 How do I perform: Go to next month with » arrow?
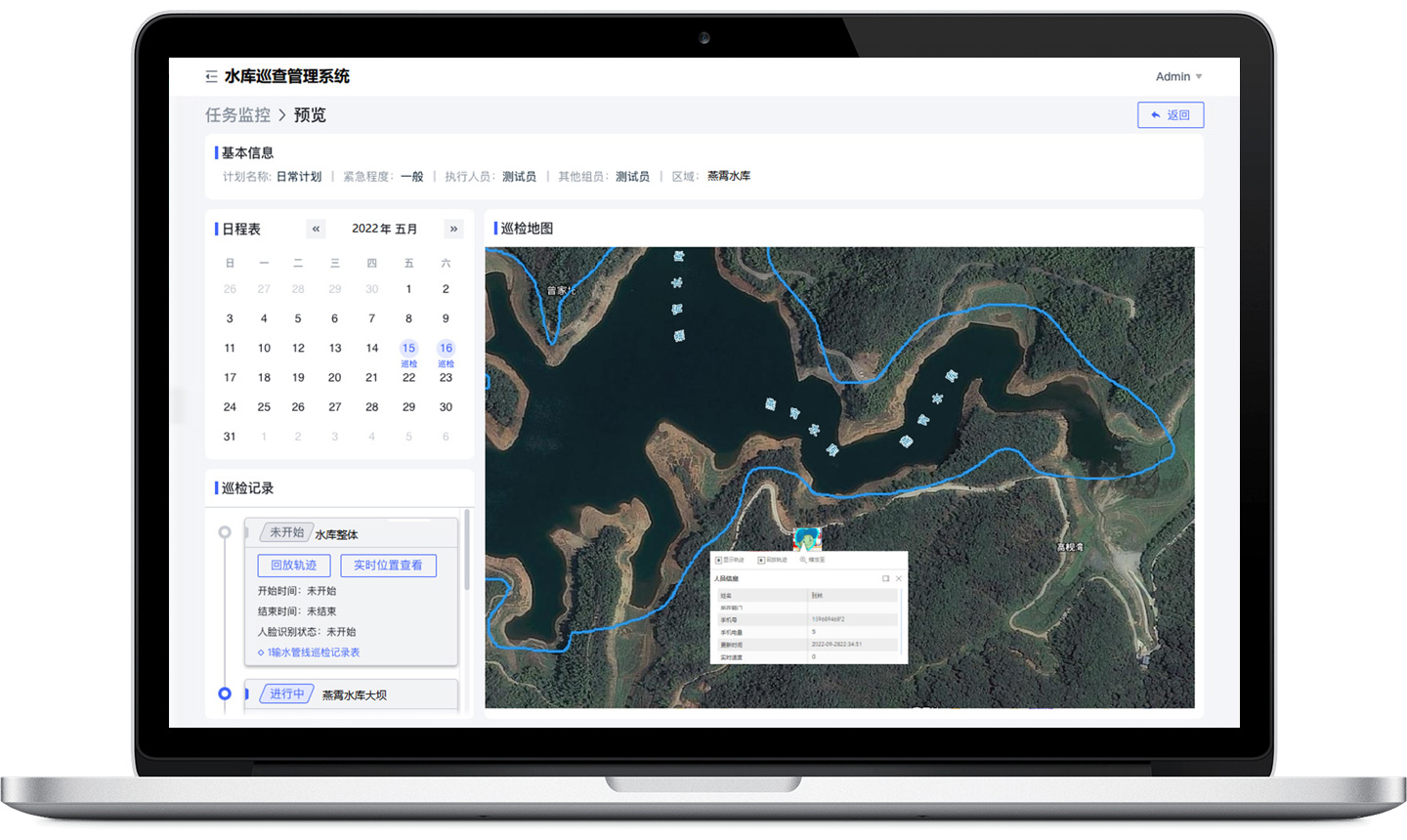pos(453,229)
